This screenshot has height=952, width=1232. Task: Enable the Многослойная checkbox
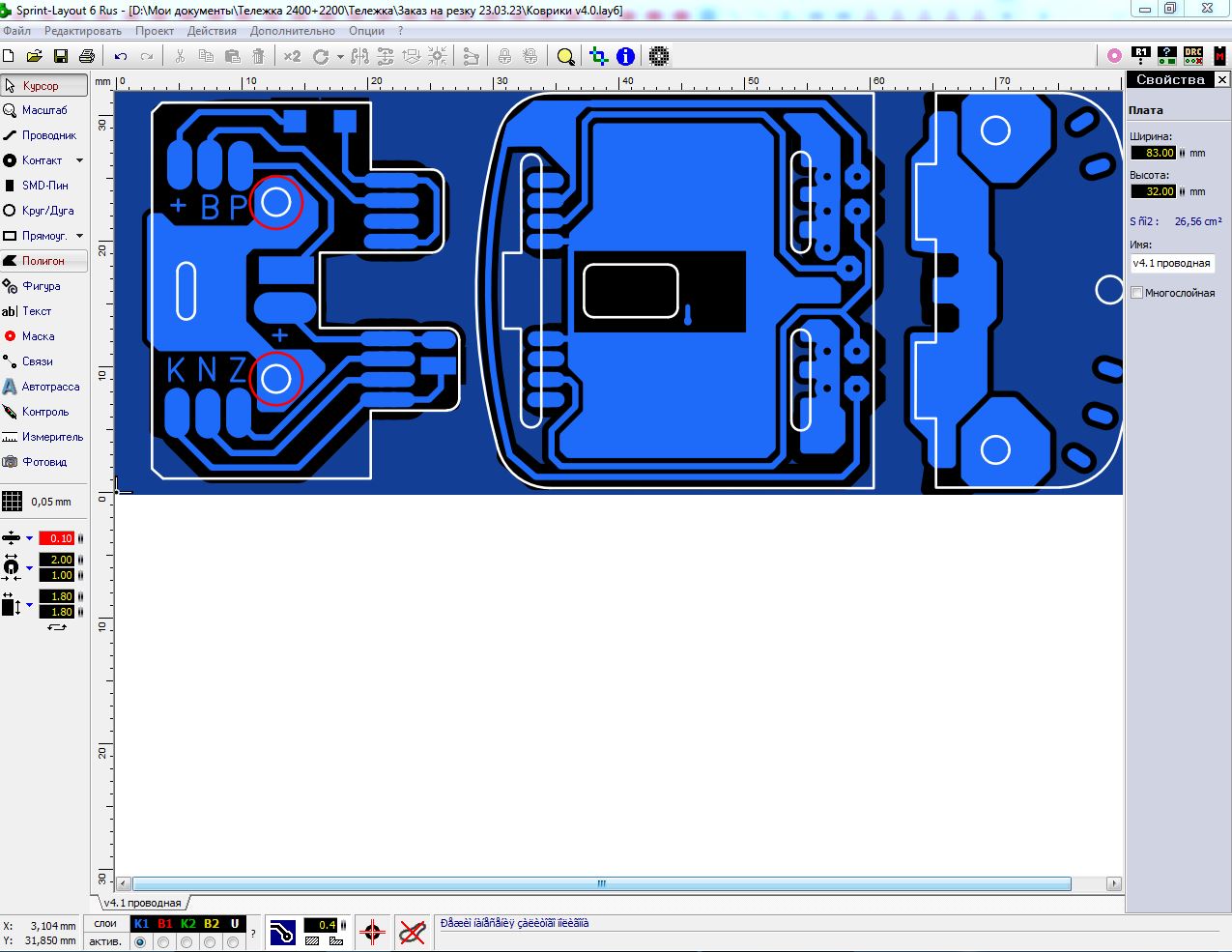pos(1137,293)
